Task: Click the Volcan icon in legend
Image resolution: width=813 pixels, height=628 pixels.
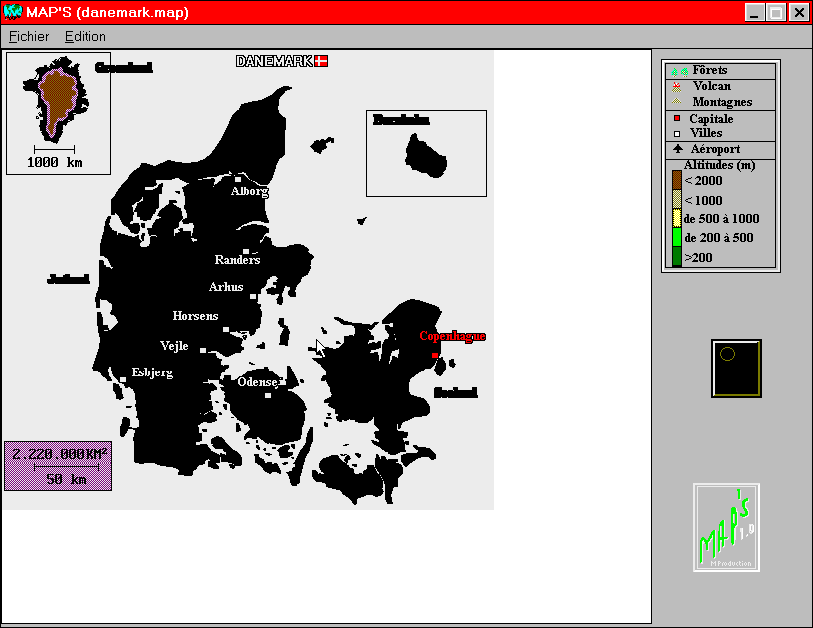Action: pyautogui.click(x=677, y=87)
